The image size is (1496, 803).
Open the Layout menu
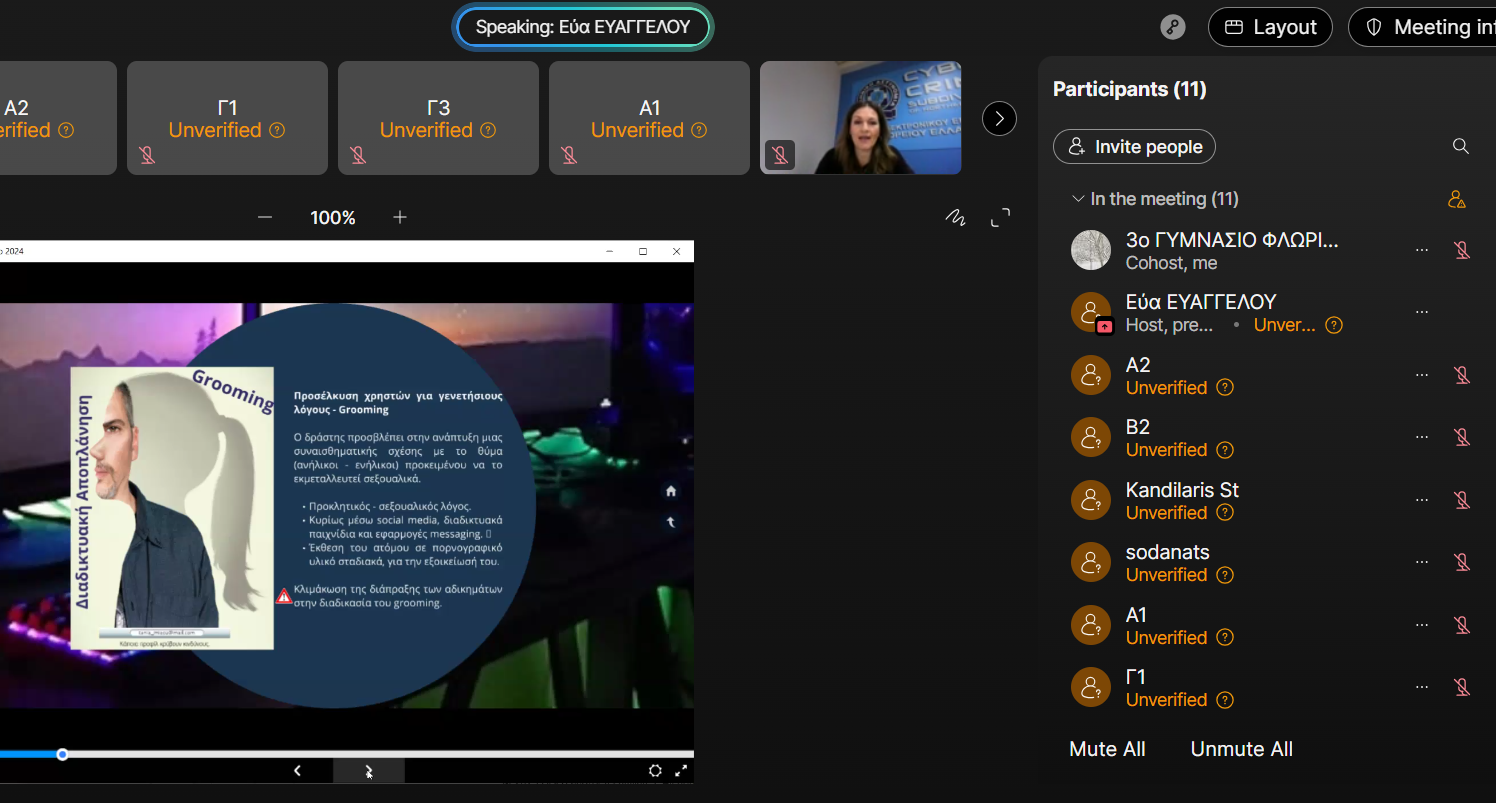(1270, 27)
